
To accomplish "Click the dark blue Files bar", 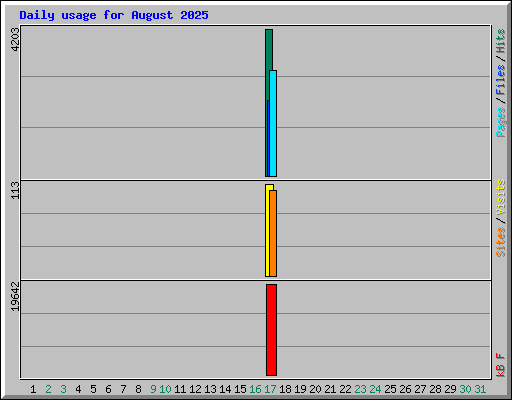I will [x=268, y=138].
